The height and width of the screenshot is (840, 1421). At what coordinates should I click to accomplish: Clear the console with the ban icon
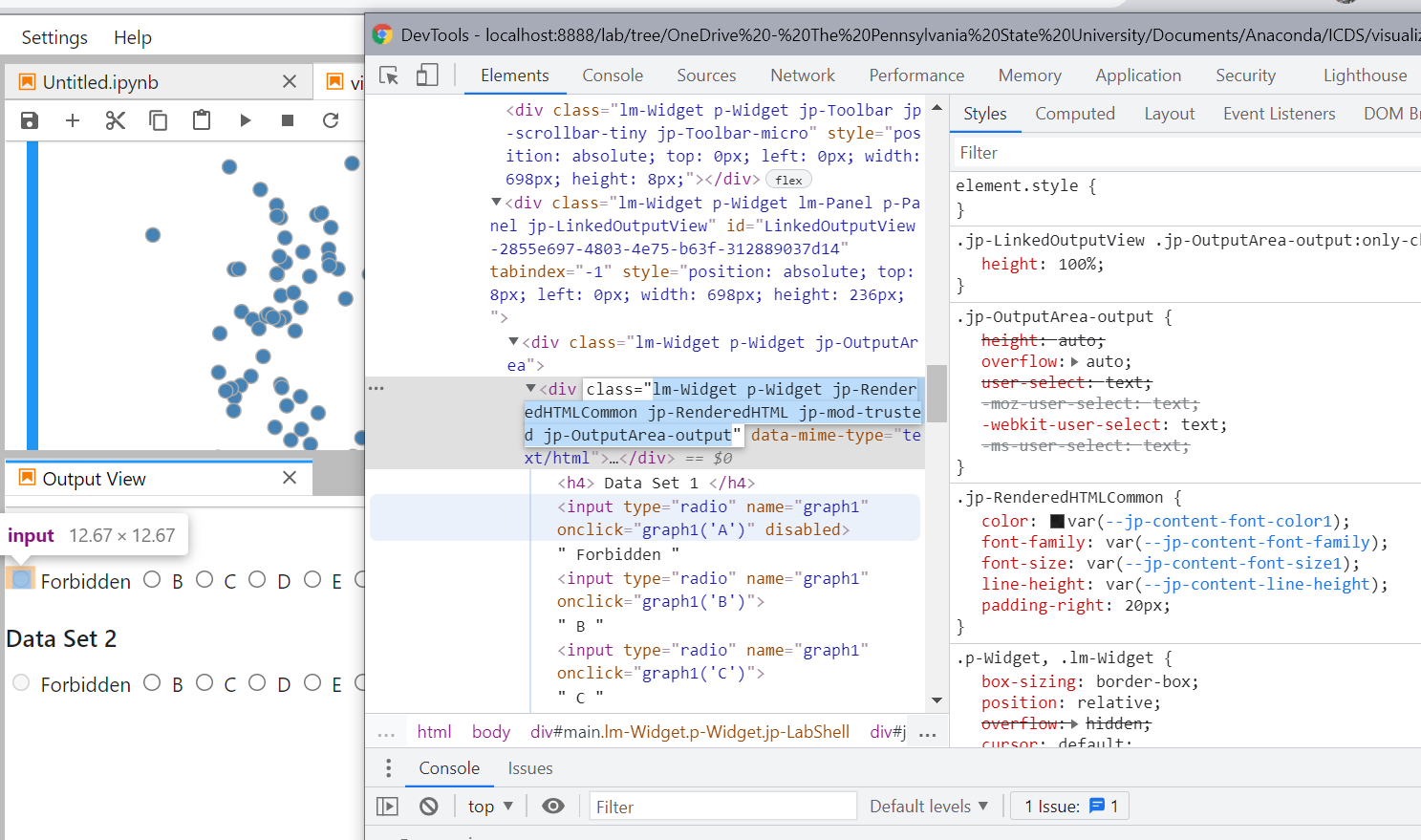coord(429,807)
